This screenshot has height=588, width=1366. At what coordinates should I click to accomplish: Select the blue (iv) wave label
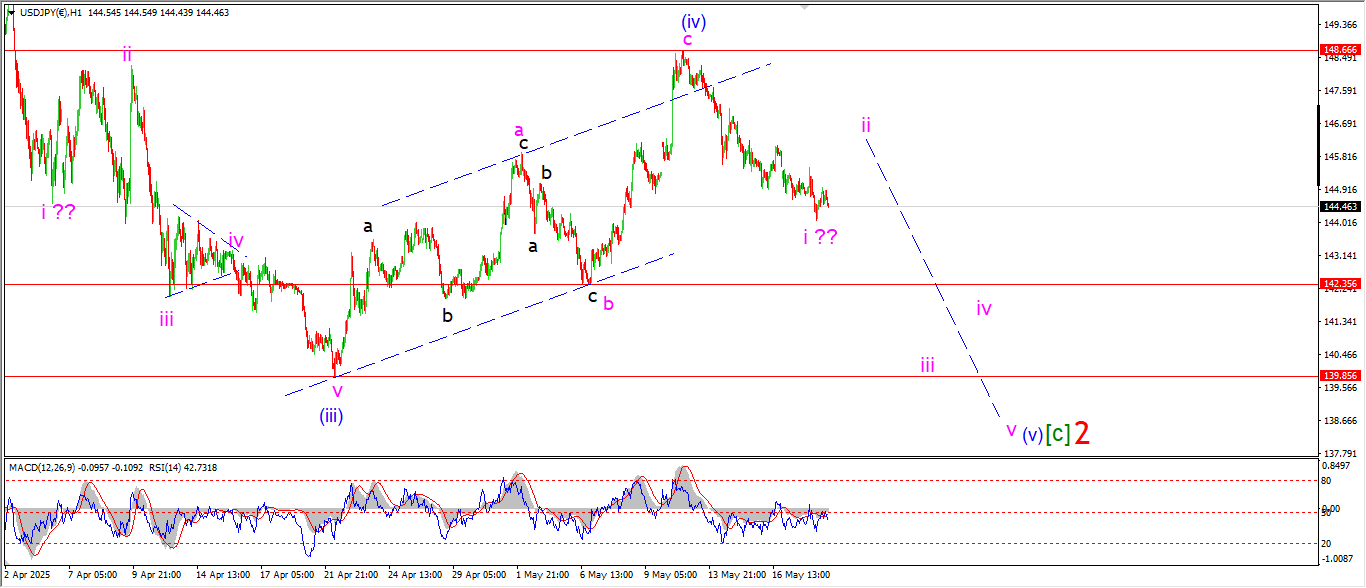(694, 20)
